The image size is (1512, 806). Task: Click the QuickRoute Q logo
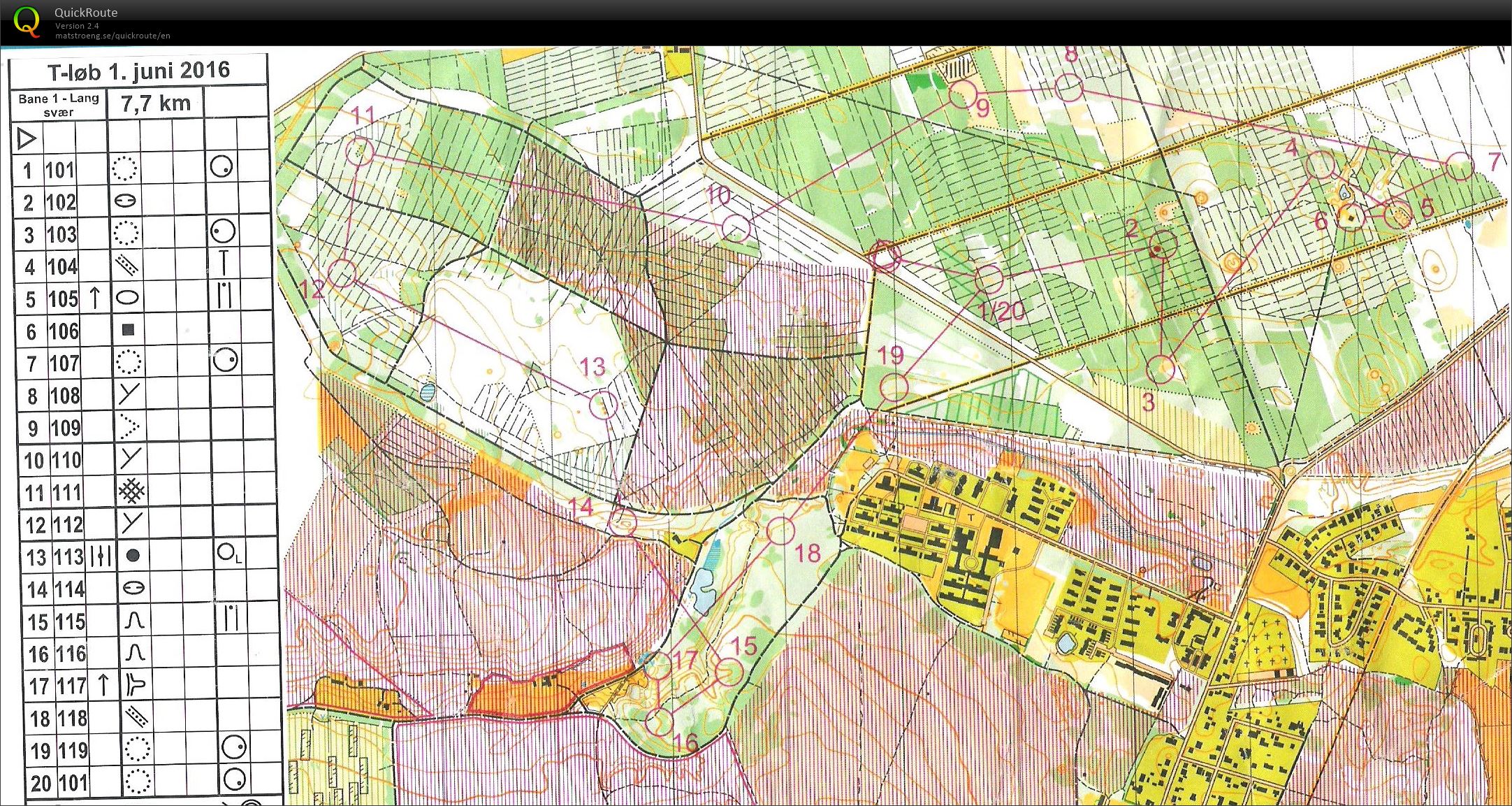pos(27,21)
